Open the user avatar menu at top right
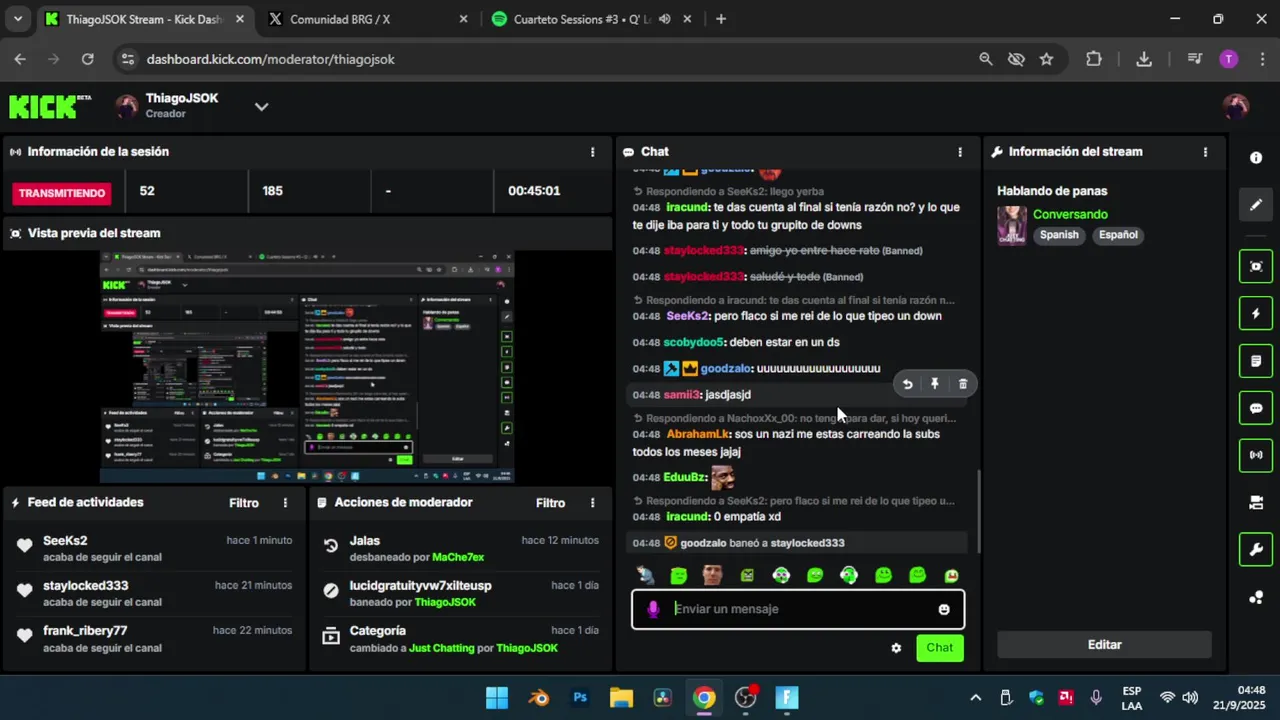Screen dimensions: 1280x720 point(1236,107)
